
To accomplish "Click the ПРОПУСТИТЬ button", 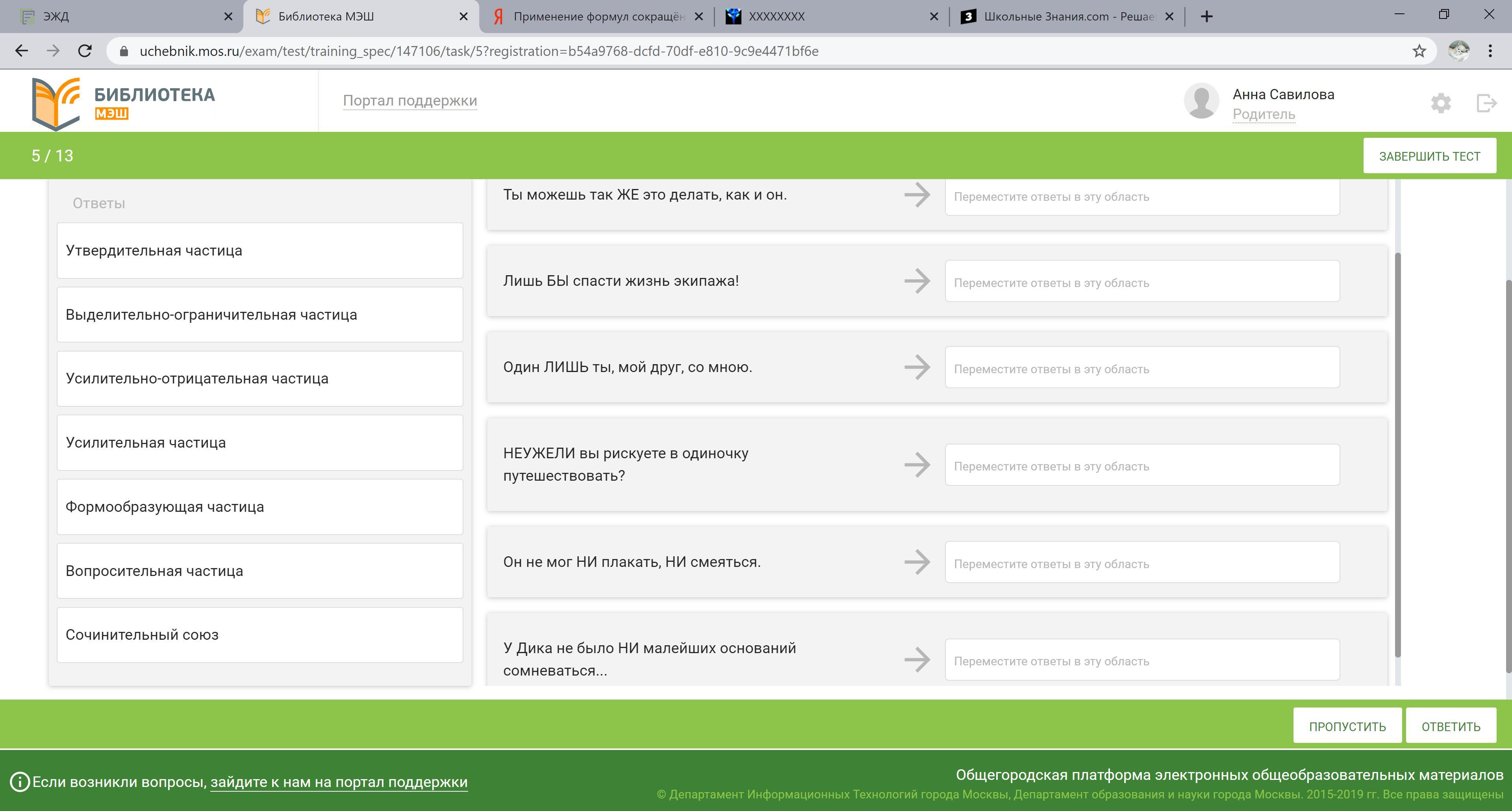I will click(x=1347, y=726).
